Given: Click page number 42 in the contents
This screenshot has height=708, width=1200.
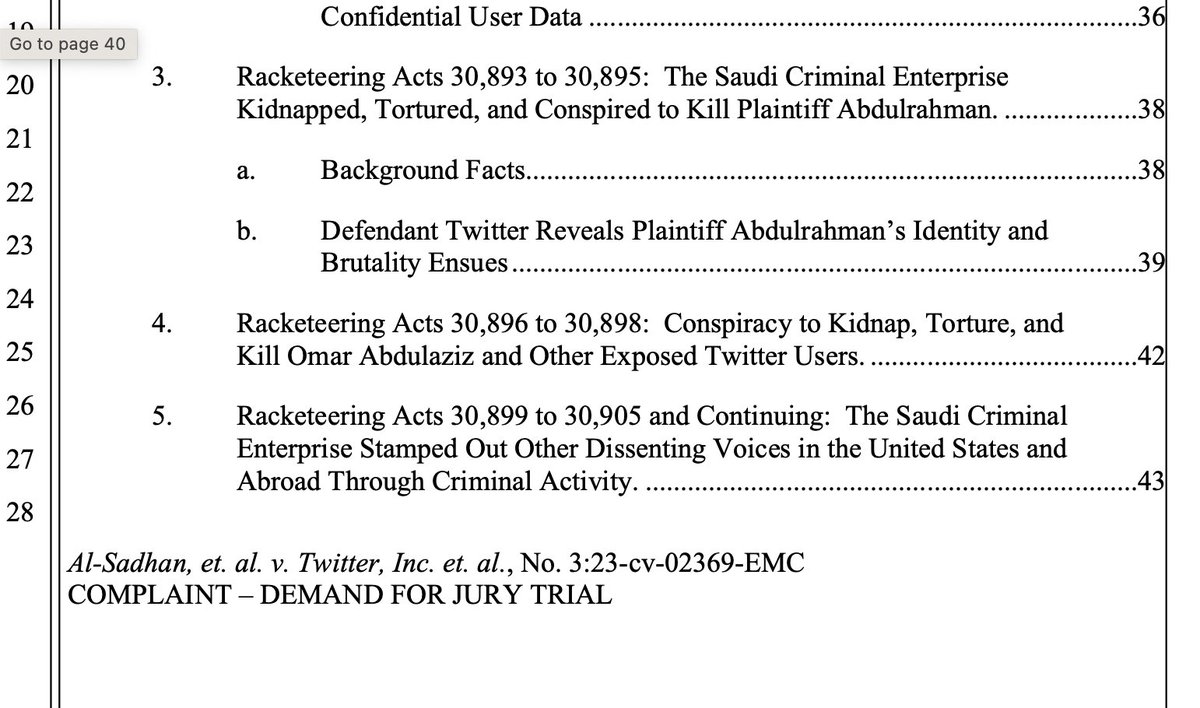Looking at the screenshot, I should point(1152,356).
